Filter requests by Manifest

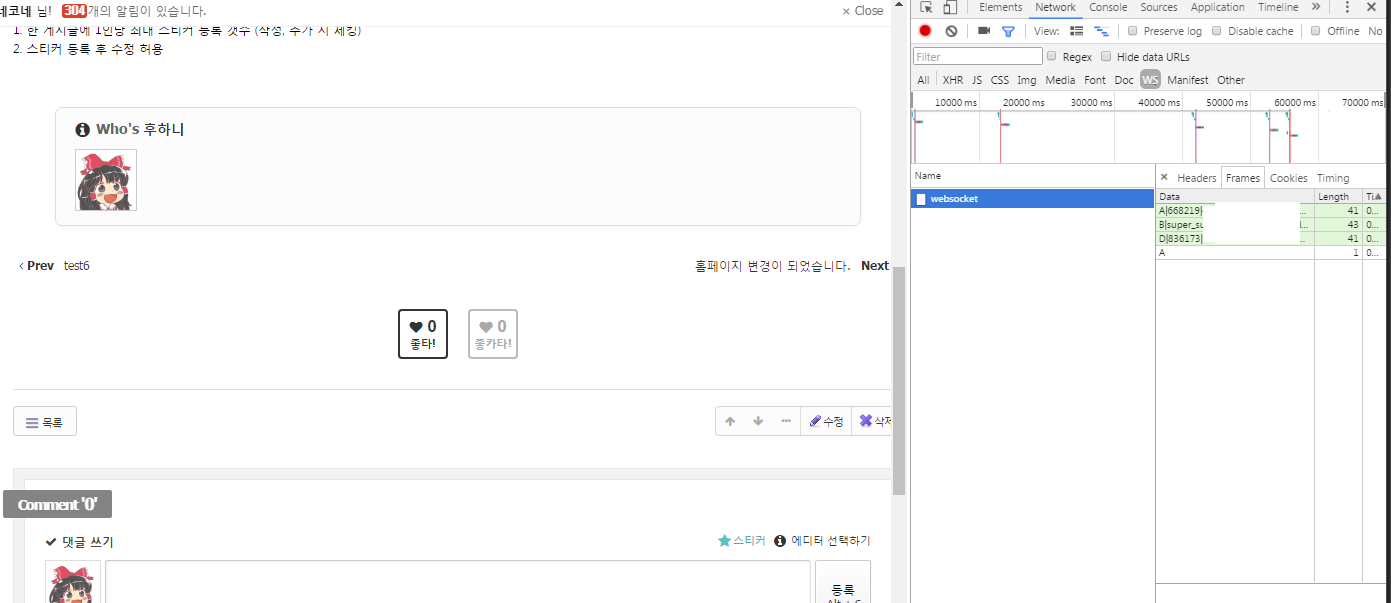(1187, 80)
